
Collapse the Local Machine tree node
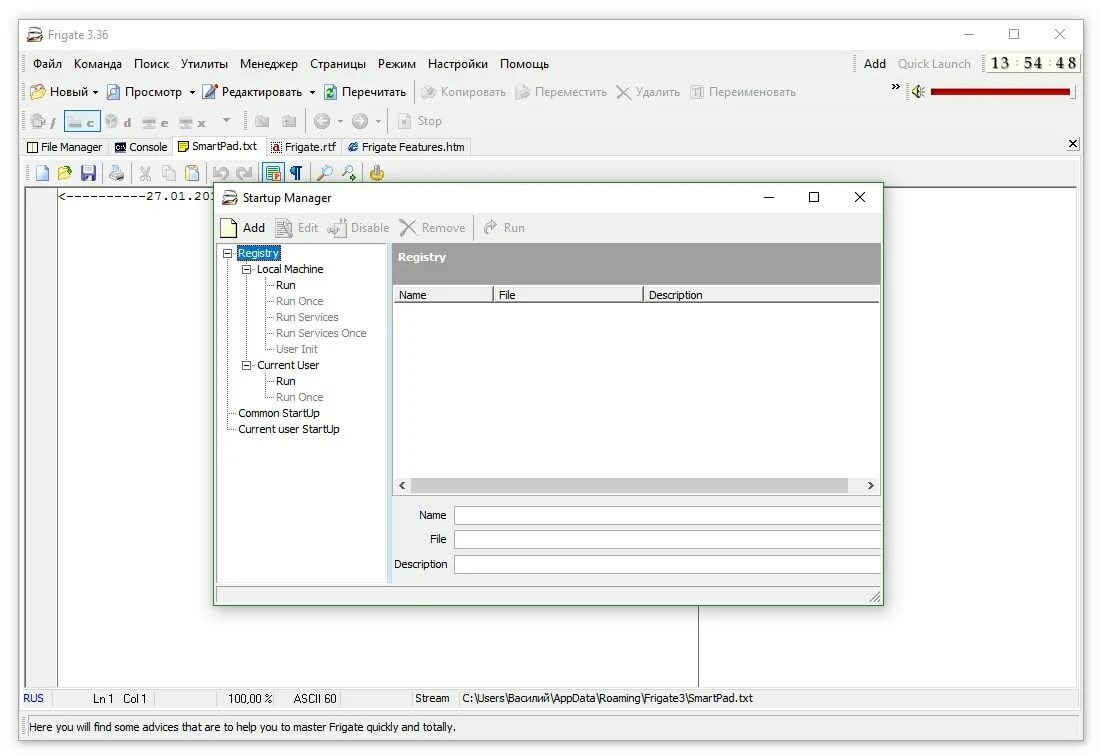pyautogui.click(x=246, y=269)
